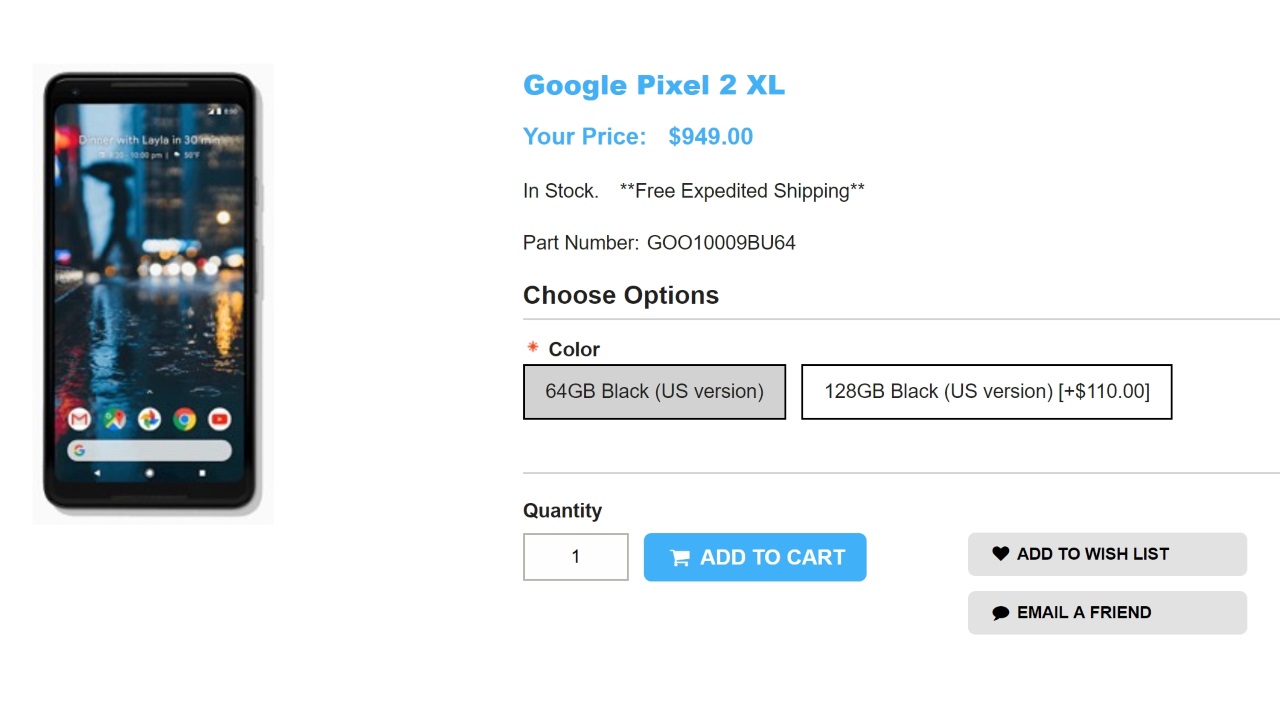Click the Free Expedited Shipping text
This screenshot has height=720, width=1280.
[742, 191]
